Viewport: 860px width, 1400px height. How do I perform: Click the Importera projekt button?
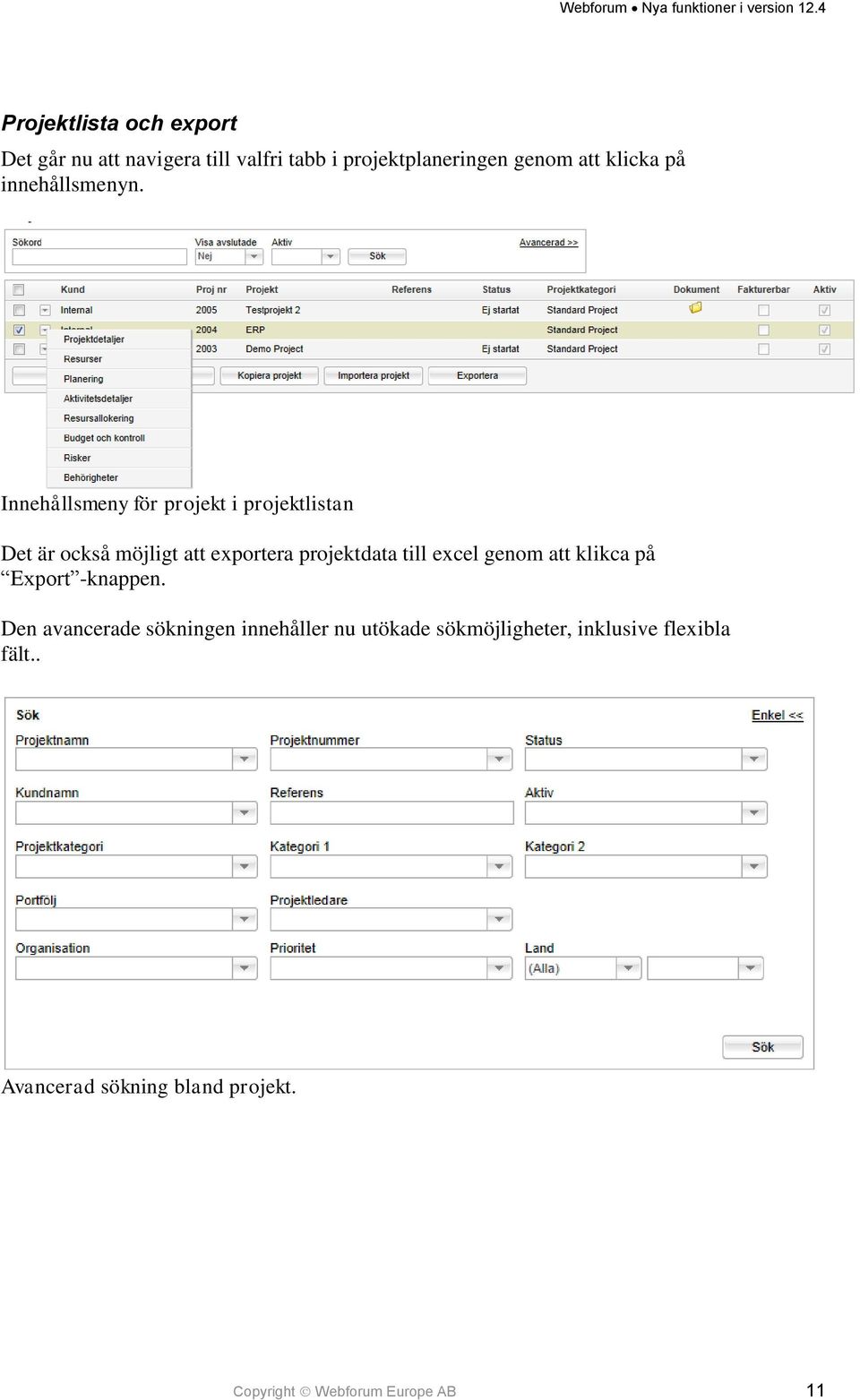[374, 376]
